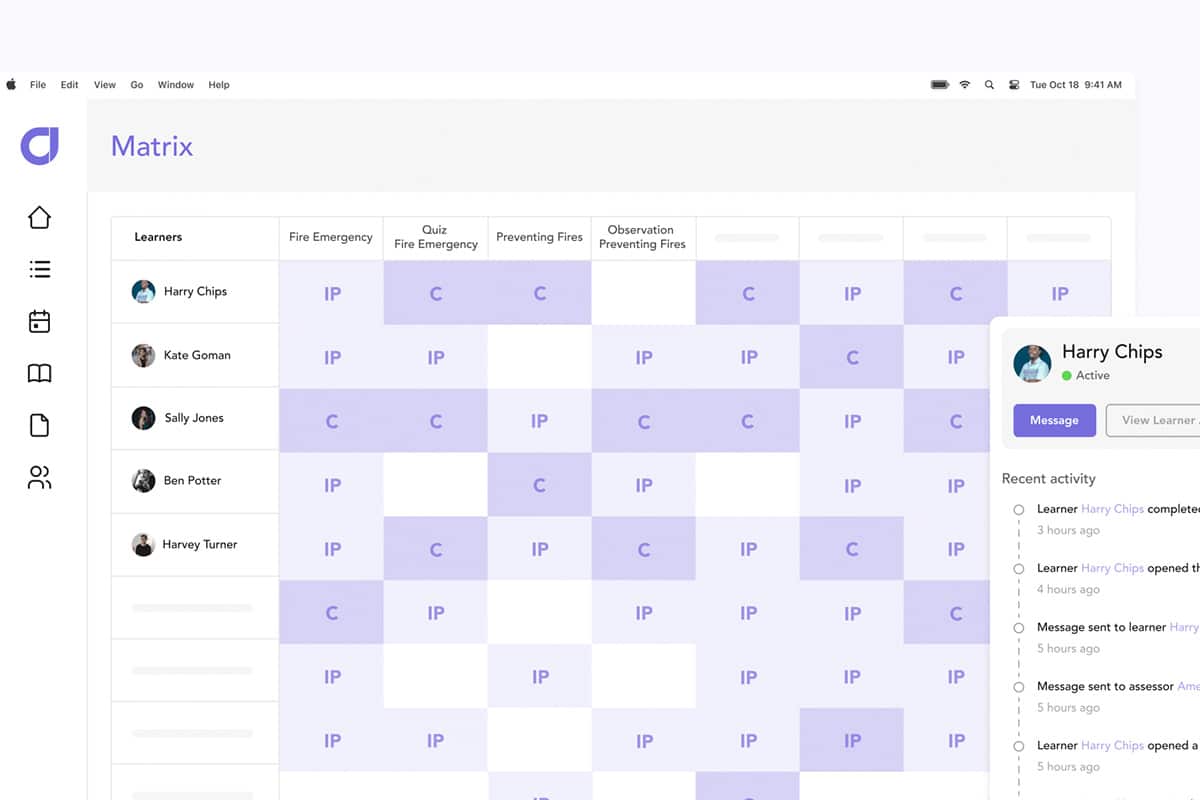This screenshot has width=1200, height=800.
Task: Open the calendar sidebar icon
Action: 39,321
